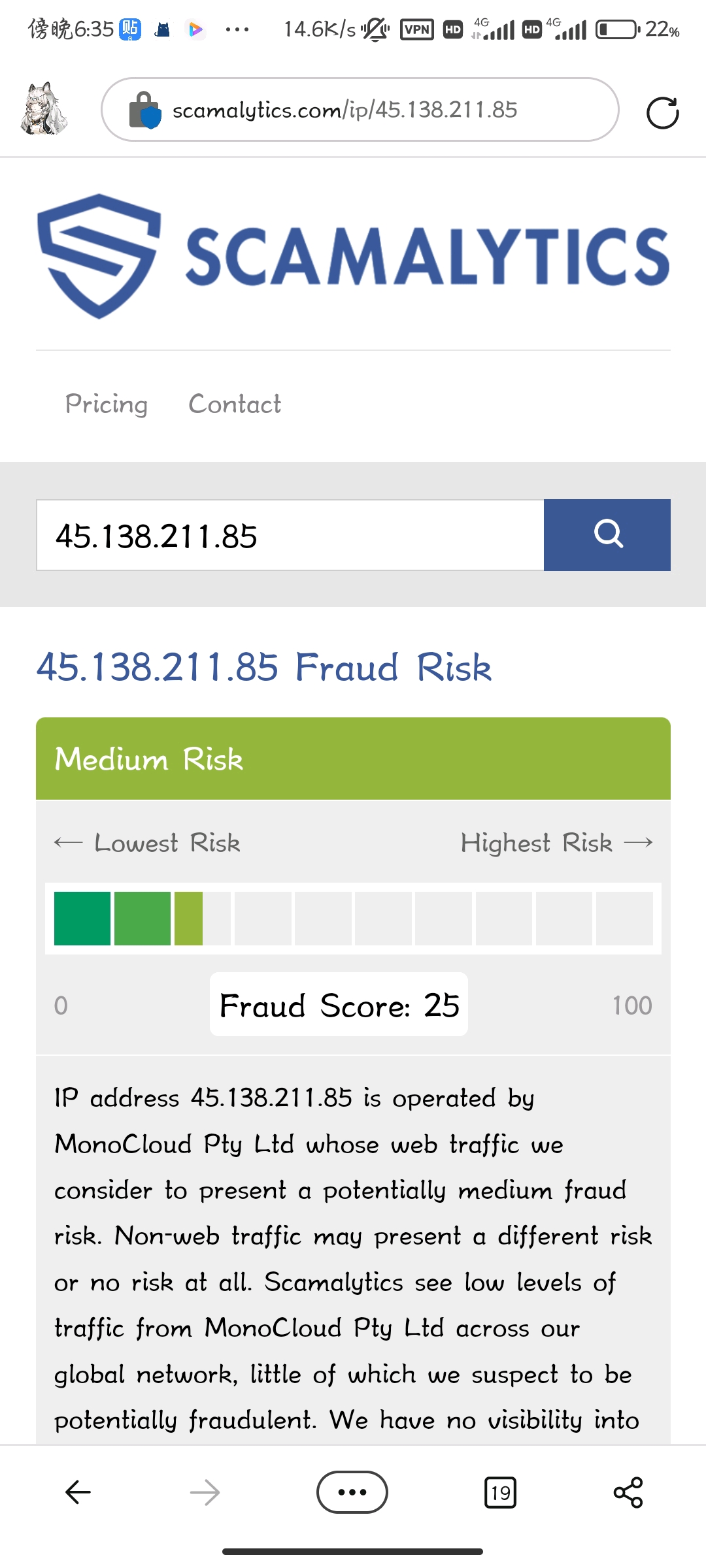Tap the URL address bar
Viewport: 706px width, 1568px height.
point(360,110)
